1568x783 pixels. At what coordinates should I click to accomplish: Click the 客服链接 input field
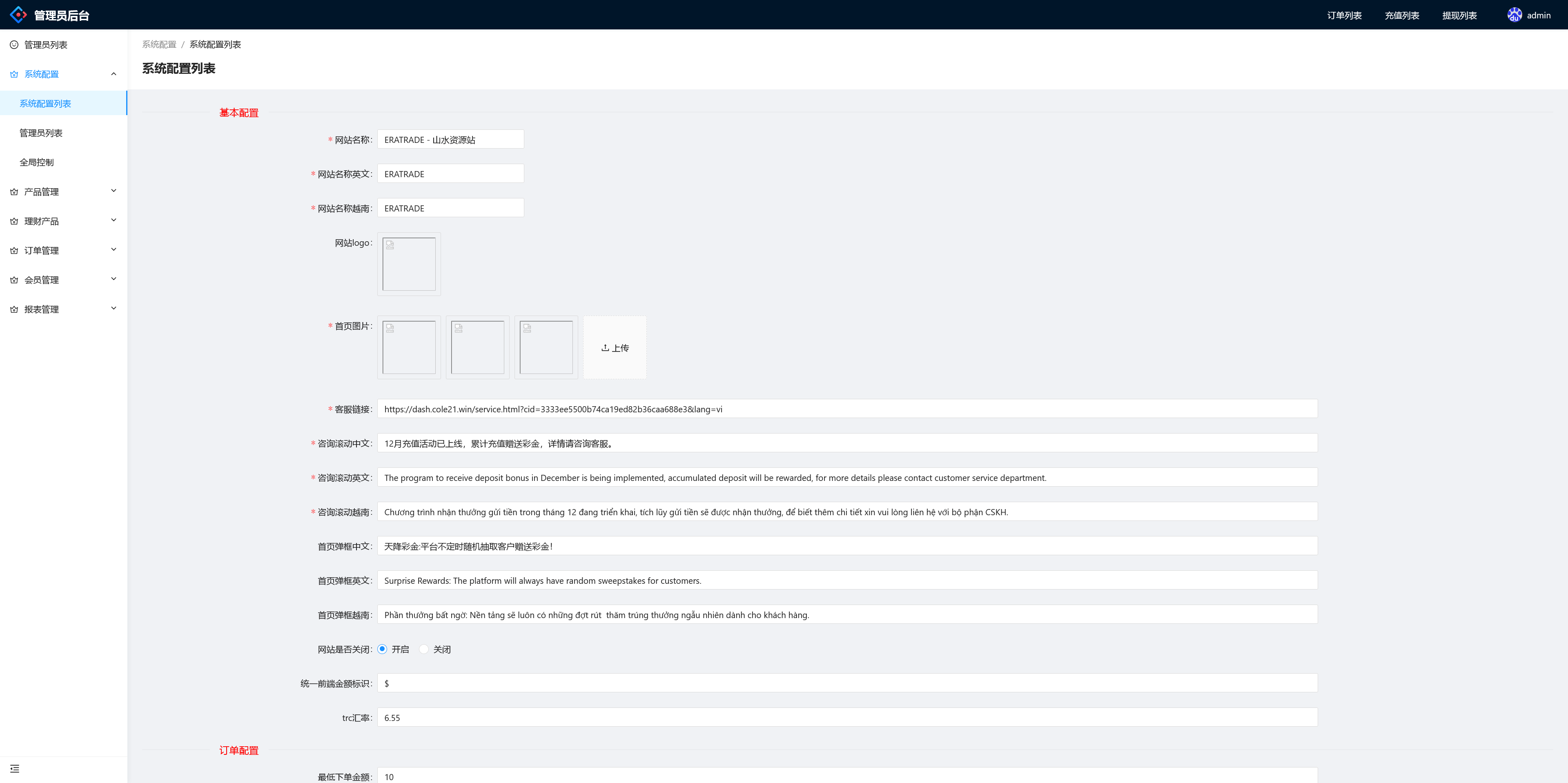[847, 409]
